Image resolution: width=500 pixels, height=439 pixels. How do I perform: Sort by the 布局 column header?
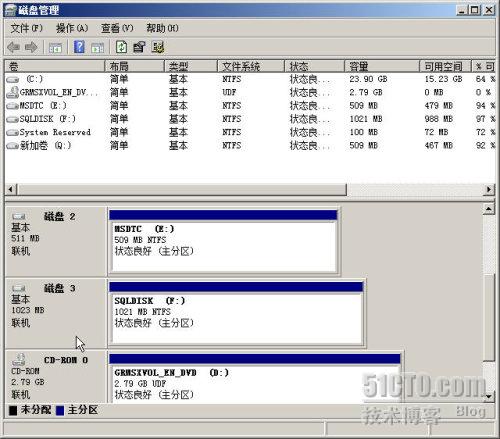tap(135, 66)
